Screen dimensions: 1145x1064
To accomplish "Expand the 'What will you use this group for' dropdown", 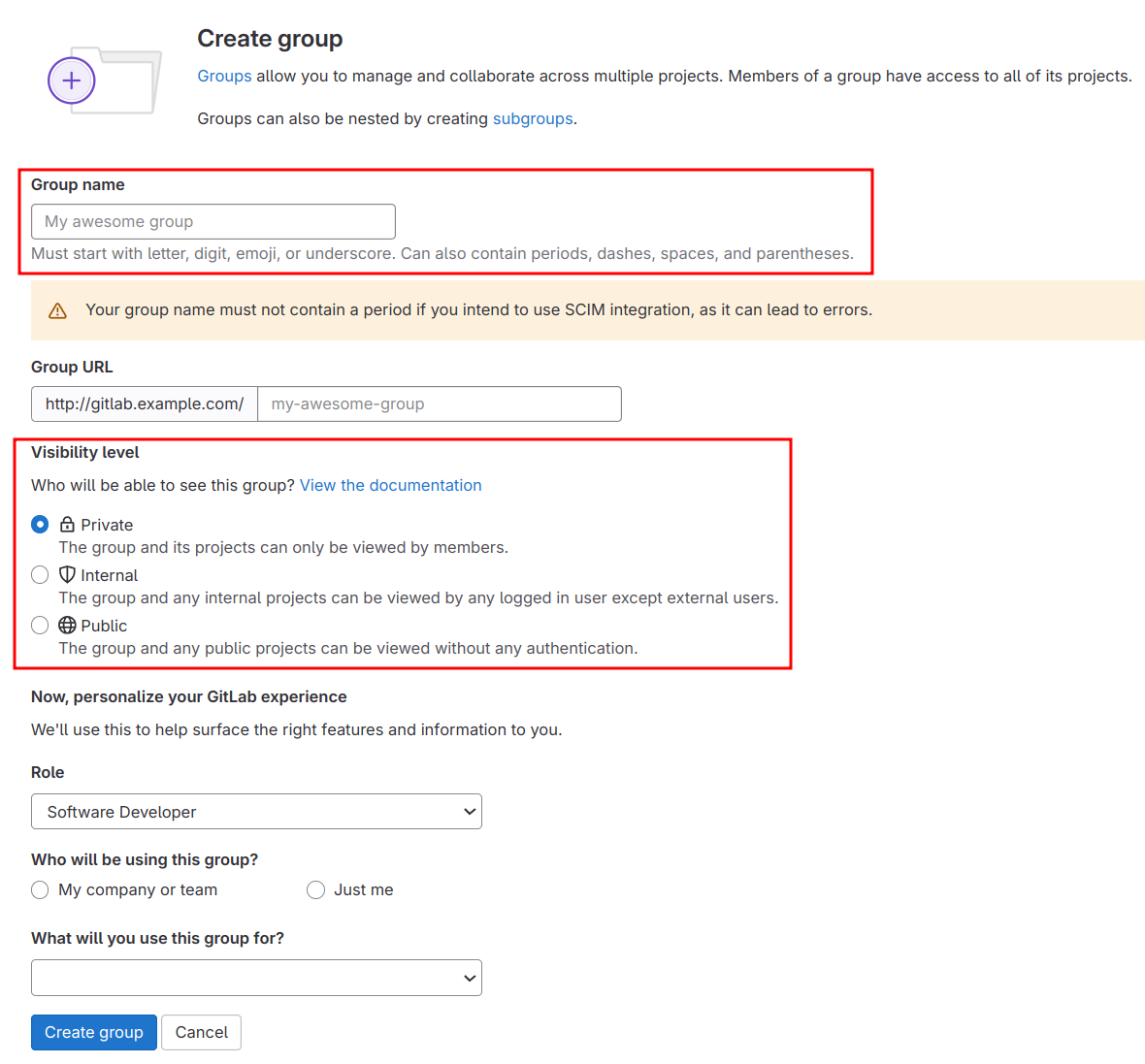I will 256,978.
